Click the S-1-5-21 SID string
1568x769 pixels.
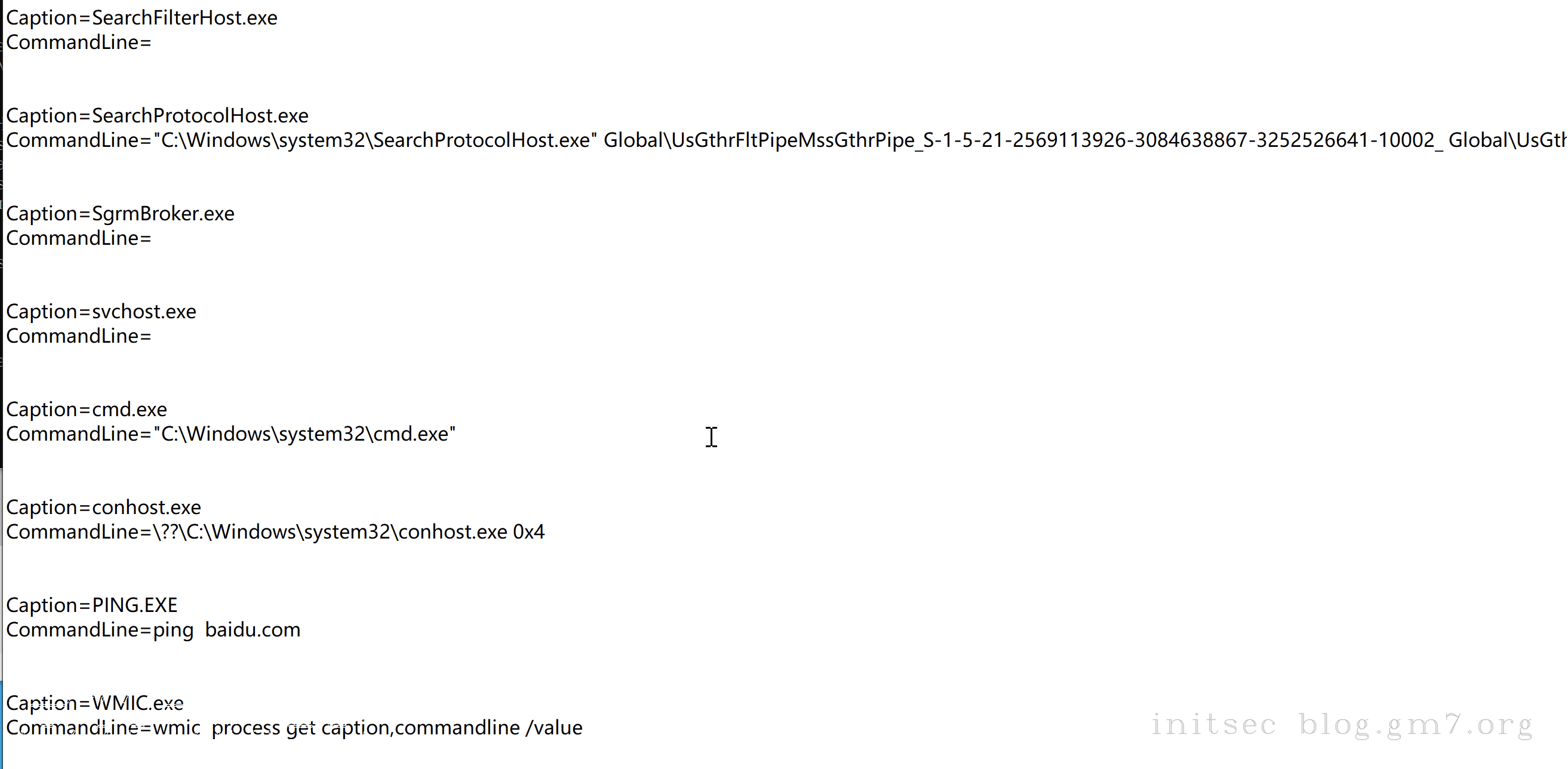[1182, 141]
